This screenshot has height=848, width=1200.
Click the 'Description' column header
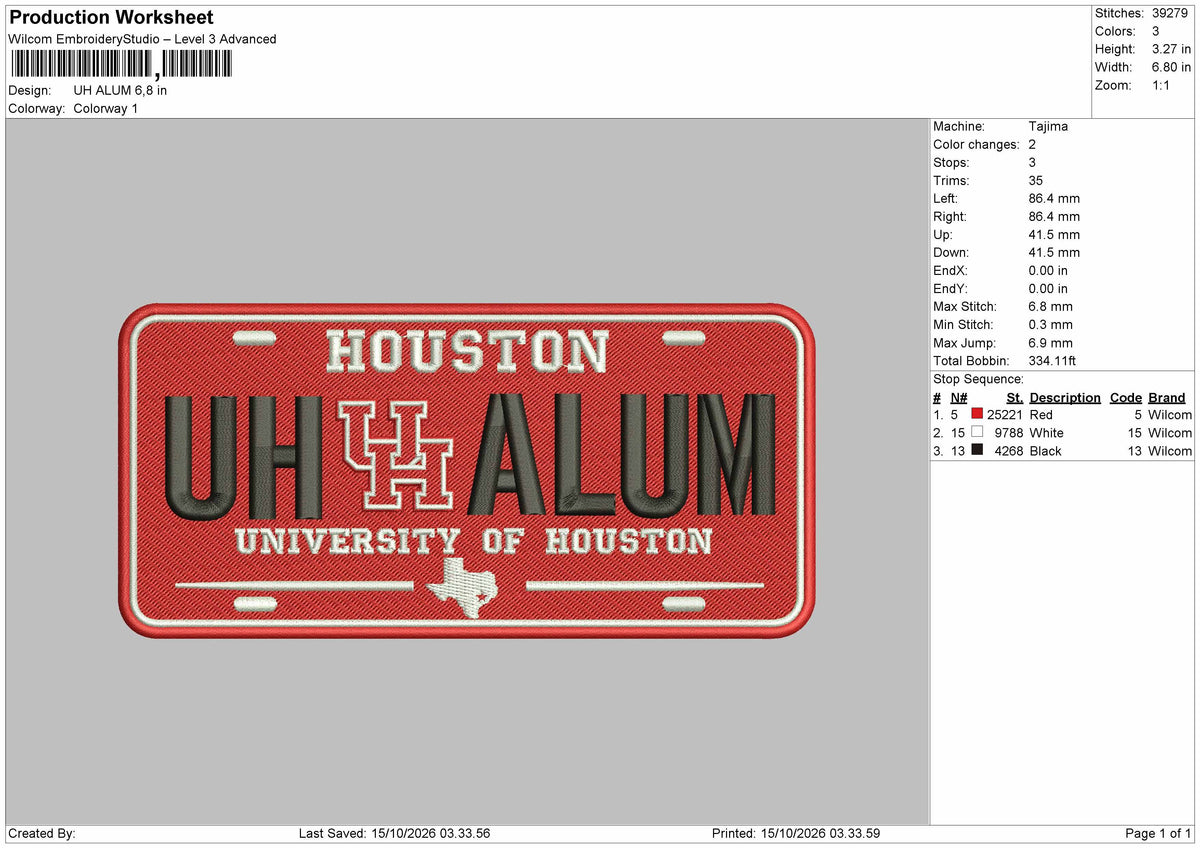[x=1065, y=397]
